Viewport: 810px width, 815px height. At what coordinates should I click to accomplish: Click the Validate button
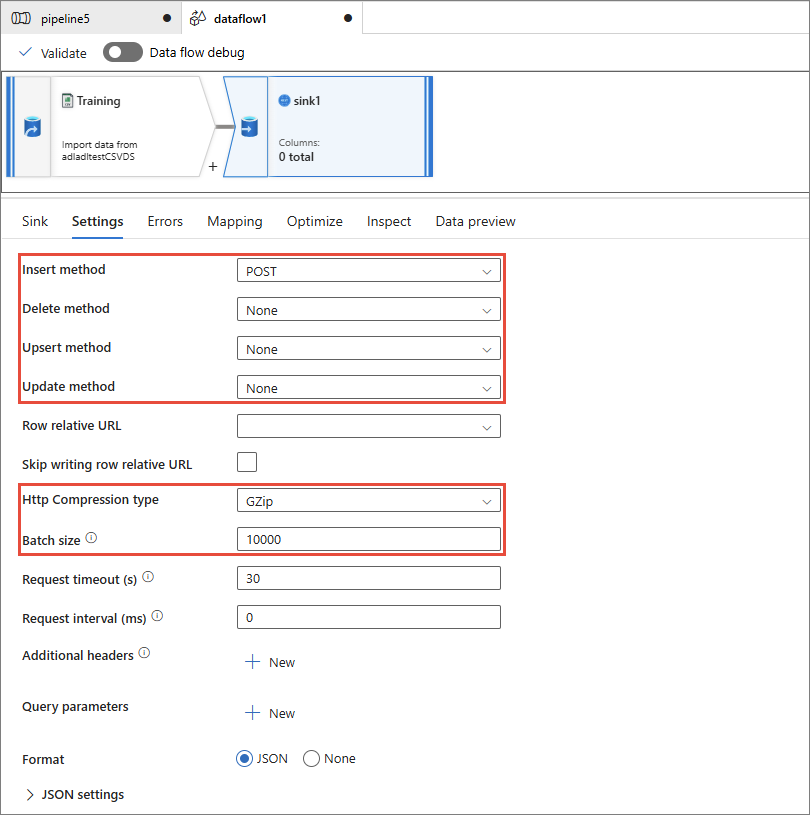(53, 52)
